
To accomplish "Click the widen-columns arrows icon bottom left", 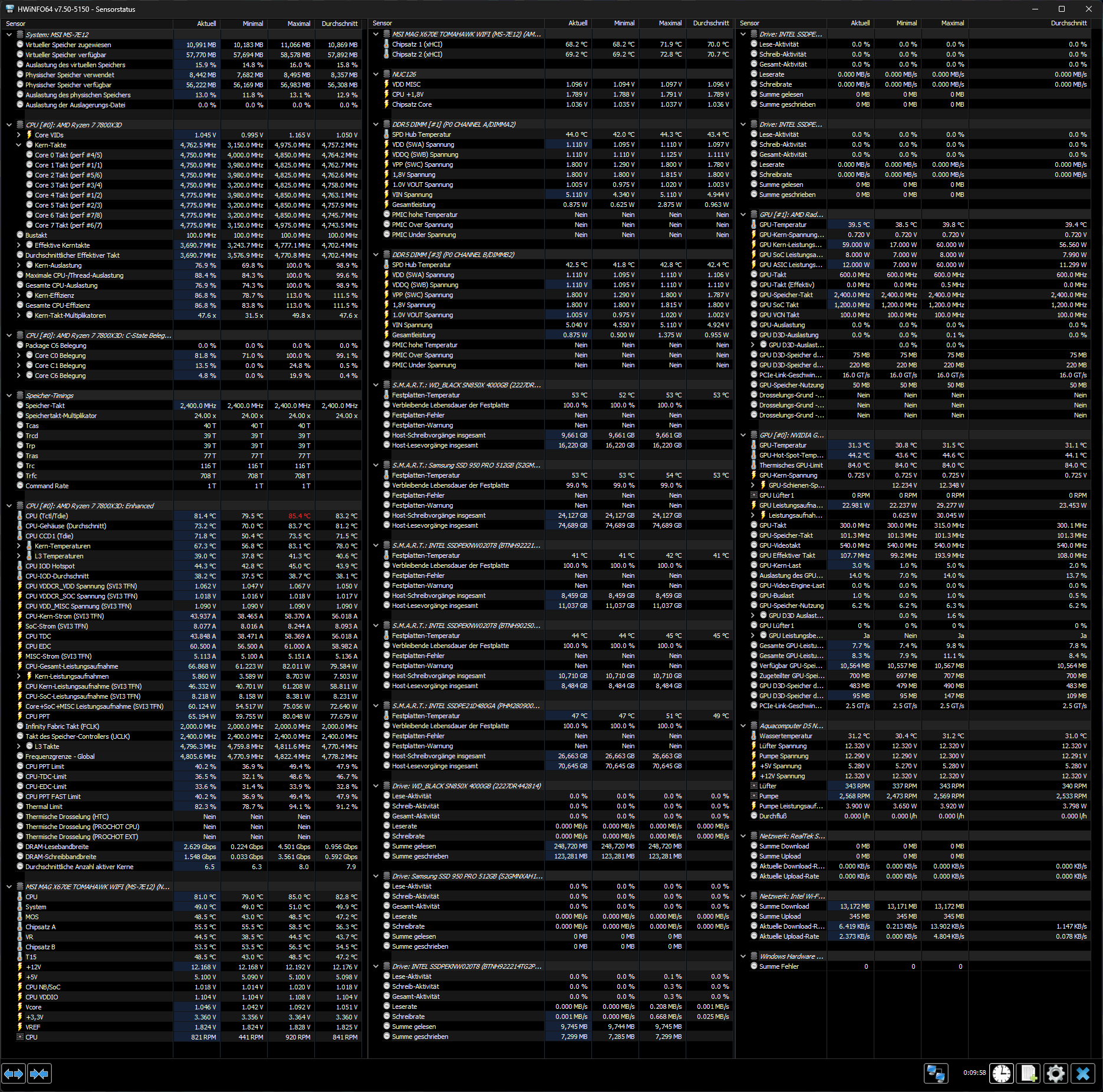I will (13, 1074).
